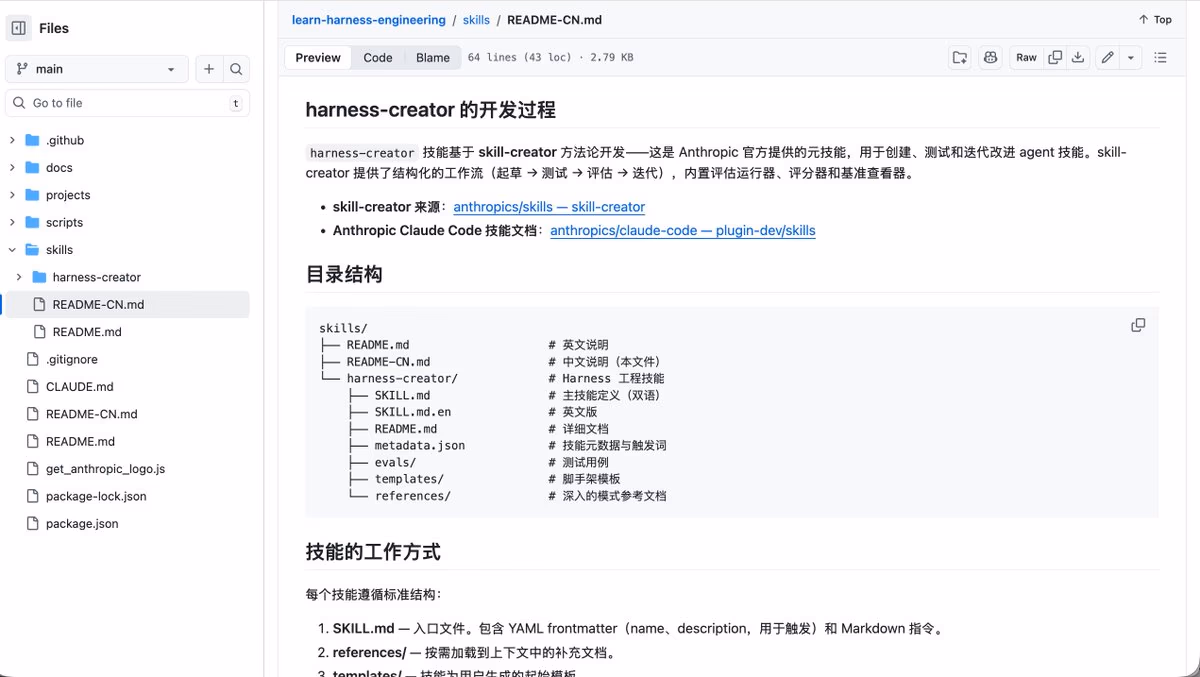Expand the harness-creator folder
Image resolution: width=1200 pixels, height=677 pixels.
[19, 277]
